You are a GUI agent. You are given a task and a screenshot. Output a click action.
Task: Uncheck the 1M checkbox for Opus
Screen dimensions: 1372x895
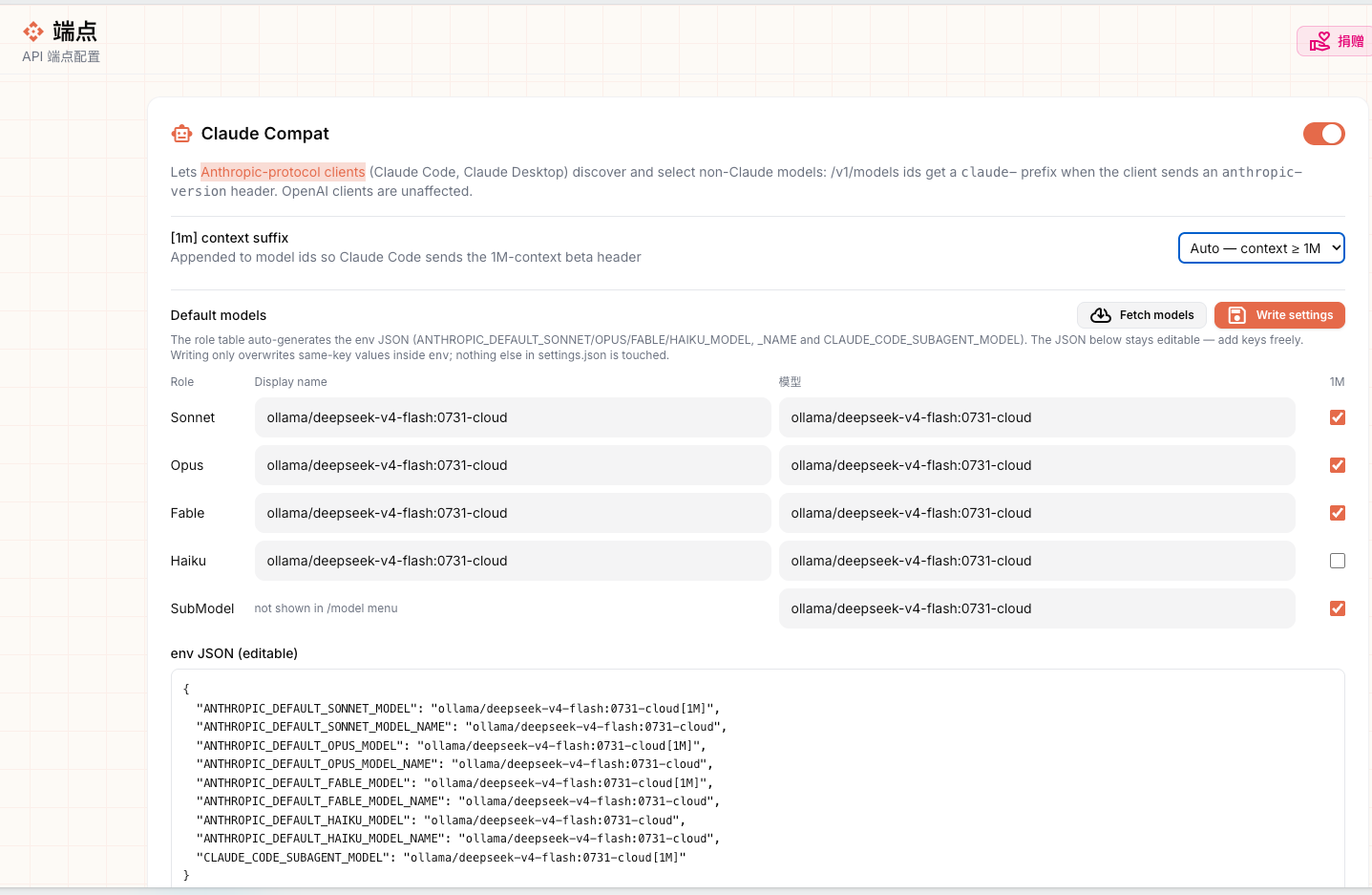(x=1337, y=465)
